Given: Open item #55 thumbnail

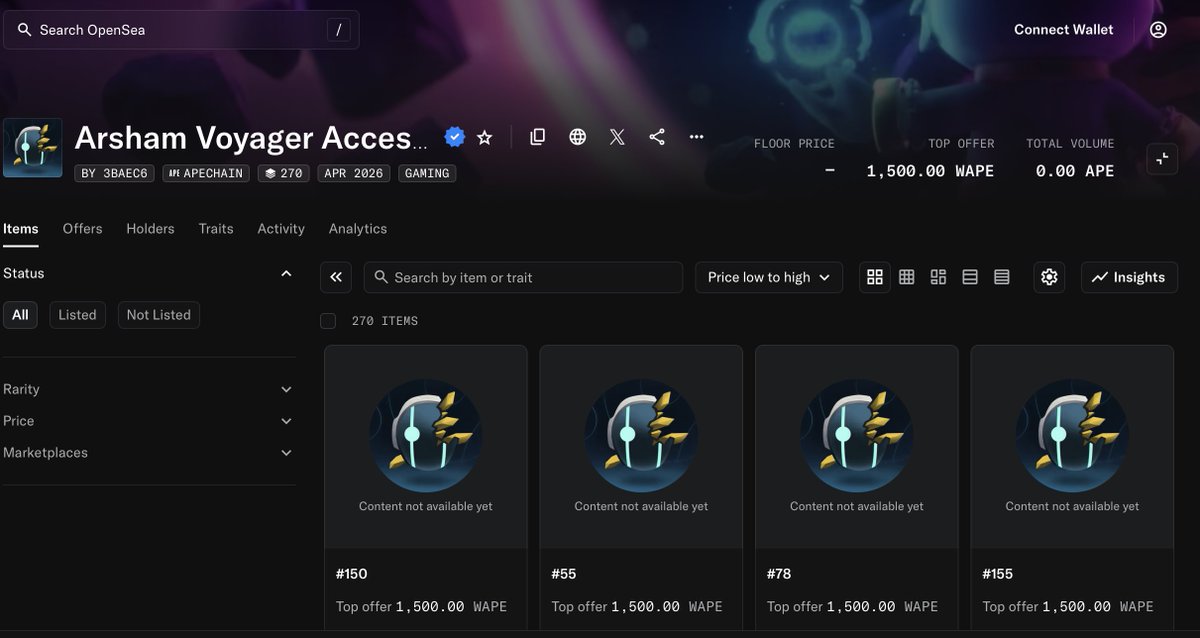Looking at the screenshot, I should (641, 446).
